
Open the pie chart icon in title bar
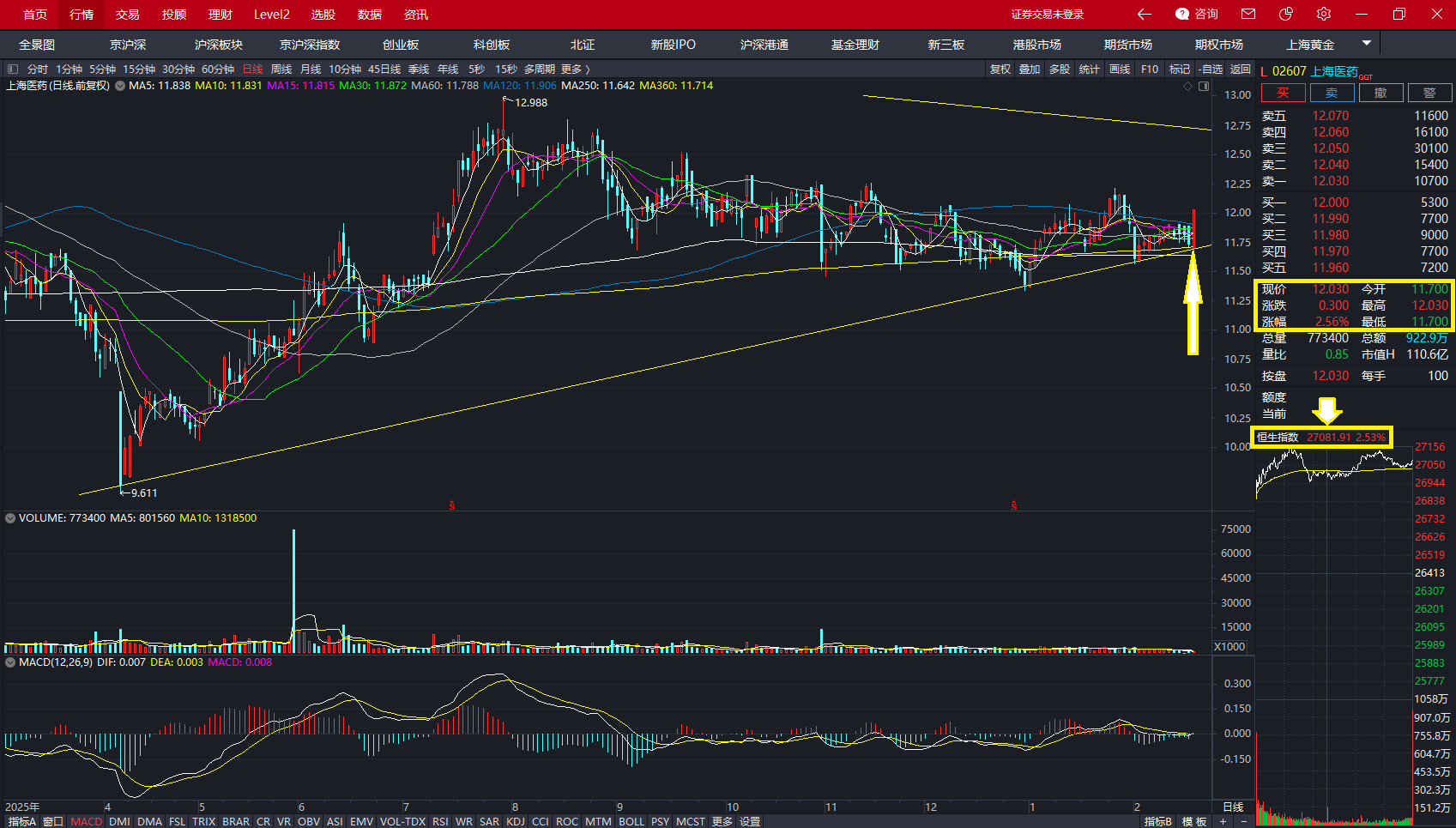[1285, 14]
